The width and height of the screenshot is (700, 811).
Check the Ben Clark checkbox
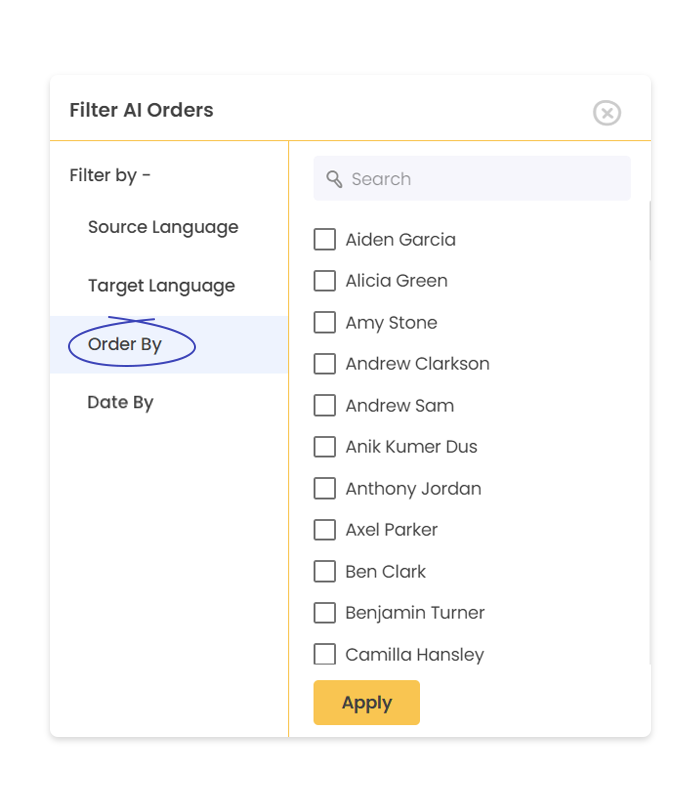pos(324,572)
